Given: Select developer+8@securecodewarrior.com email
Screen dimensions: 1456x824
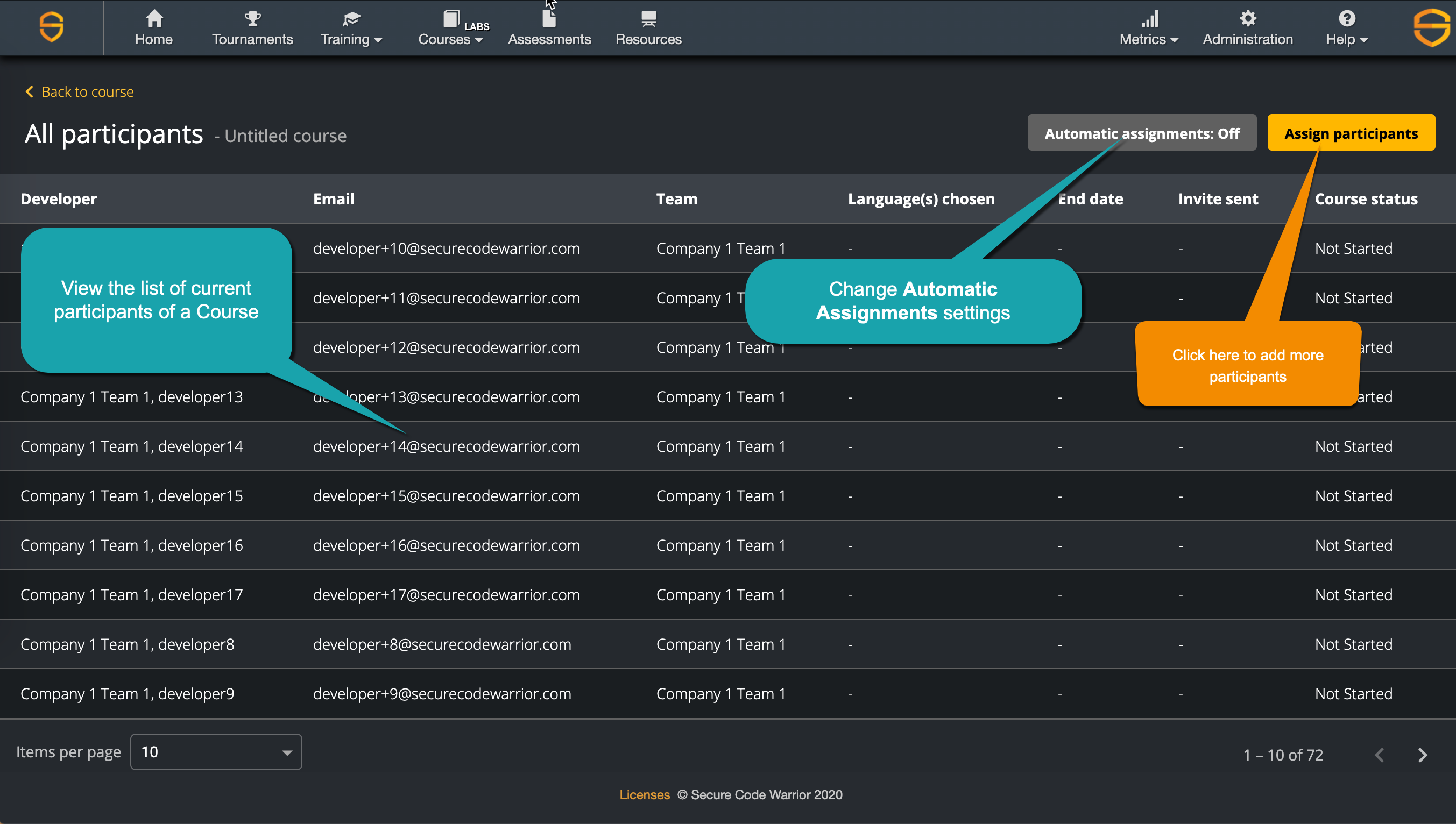Looking at the screenshot, I should click(442, 644).
